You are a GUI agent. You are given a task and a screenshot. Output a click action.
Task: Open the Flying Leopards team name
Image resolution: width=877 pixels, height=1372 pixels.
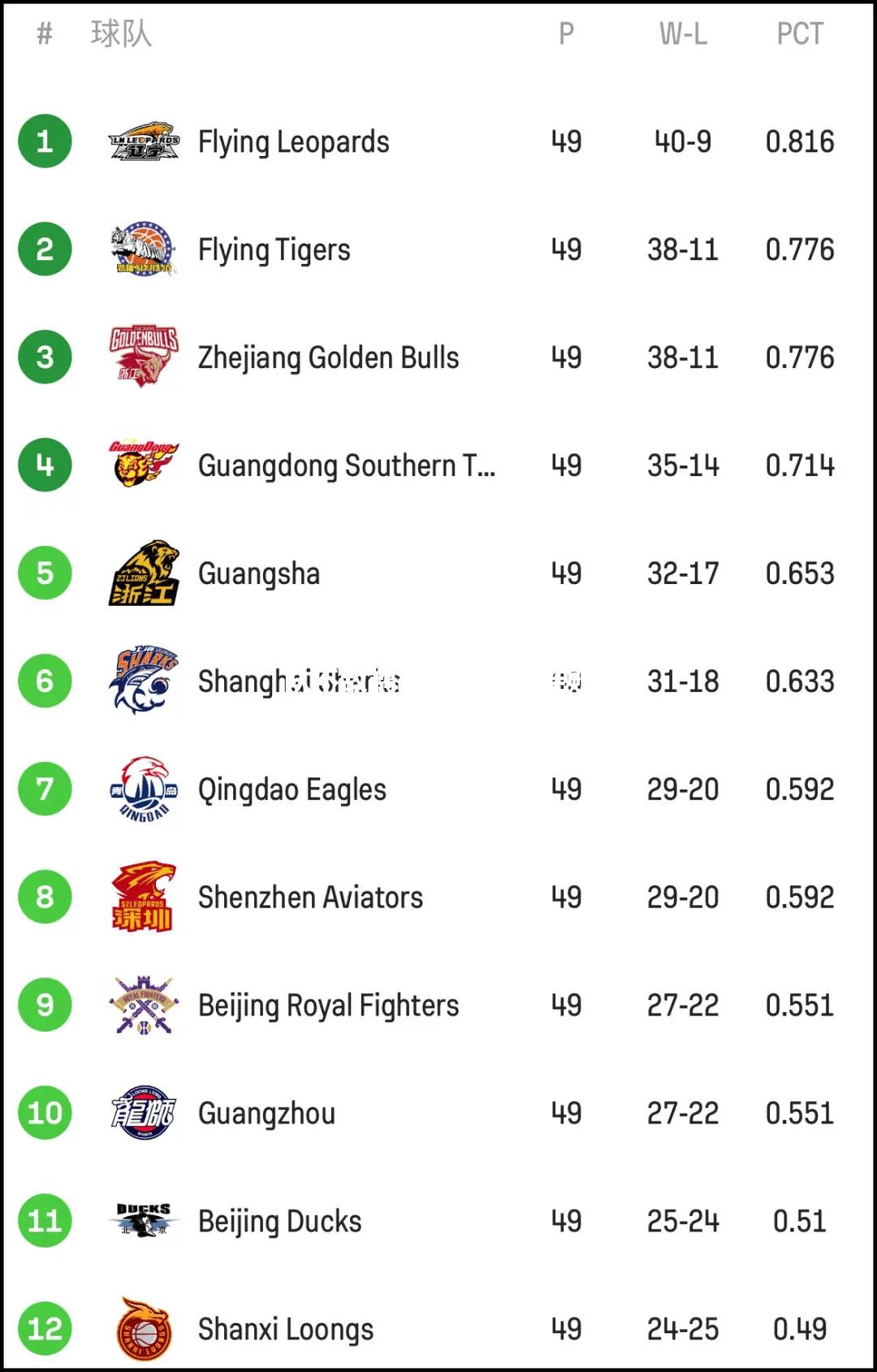[x=294, y=142]
